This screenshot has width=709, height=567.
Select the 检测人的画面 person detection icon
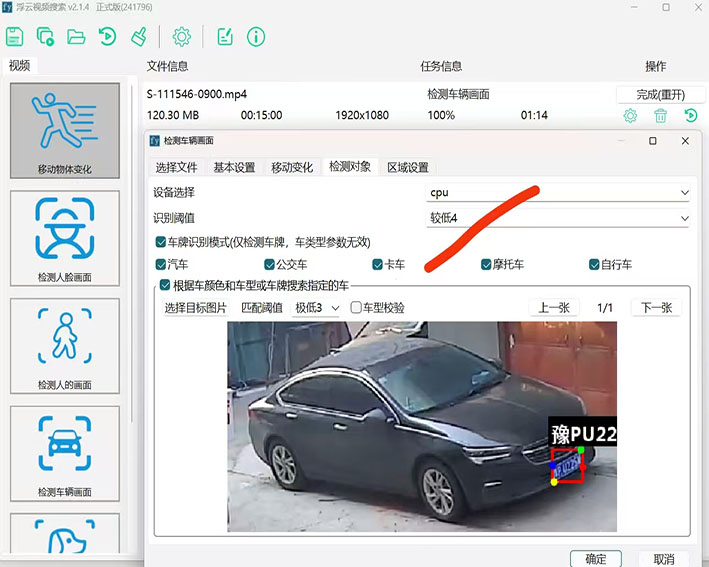65,345
